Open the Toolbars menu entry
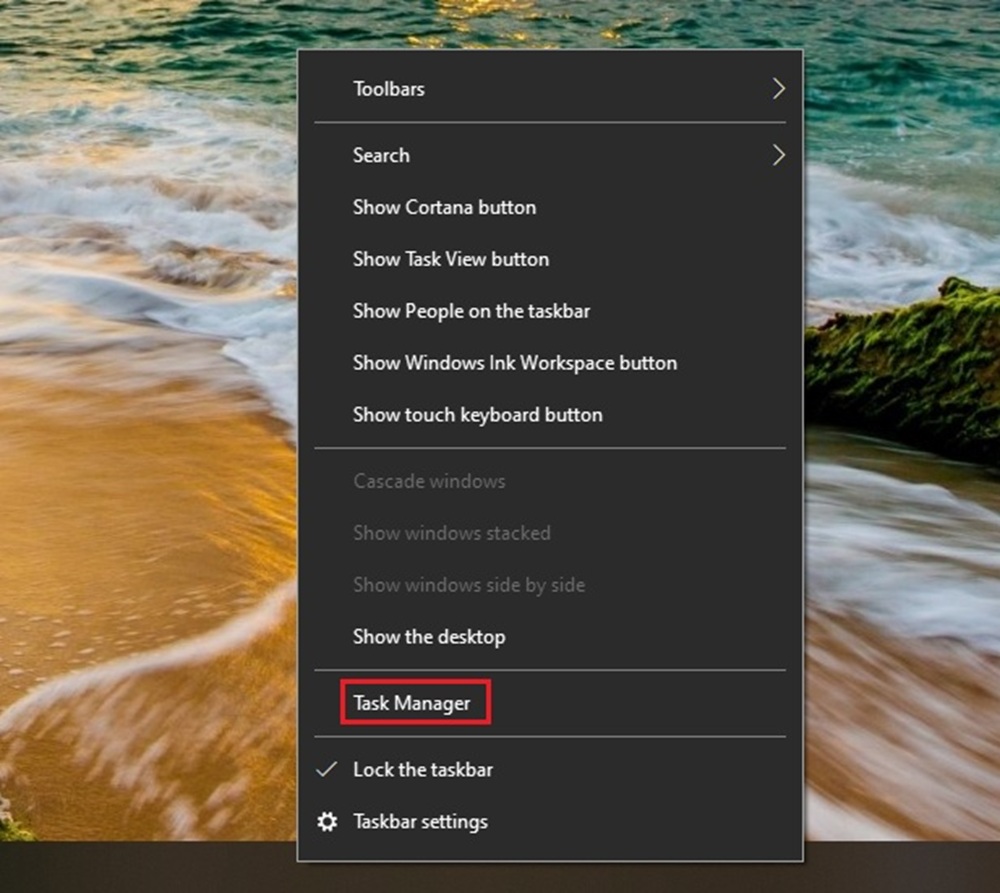The width and height of the screenshot is (1000, 893). [x=389, y=89]
